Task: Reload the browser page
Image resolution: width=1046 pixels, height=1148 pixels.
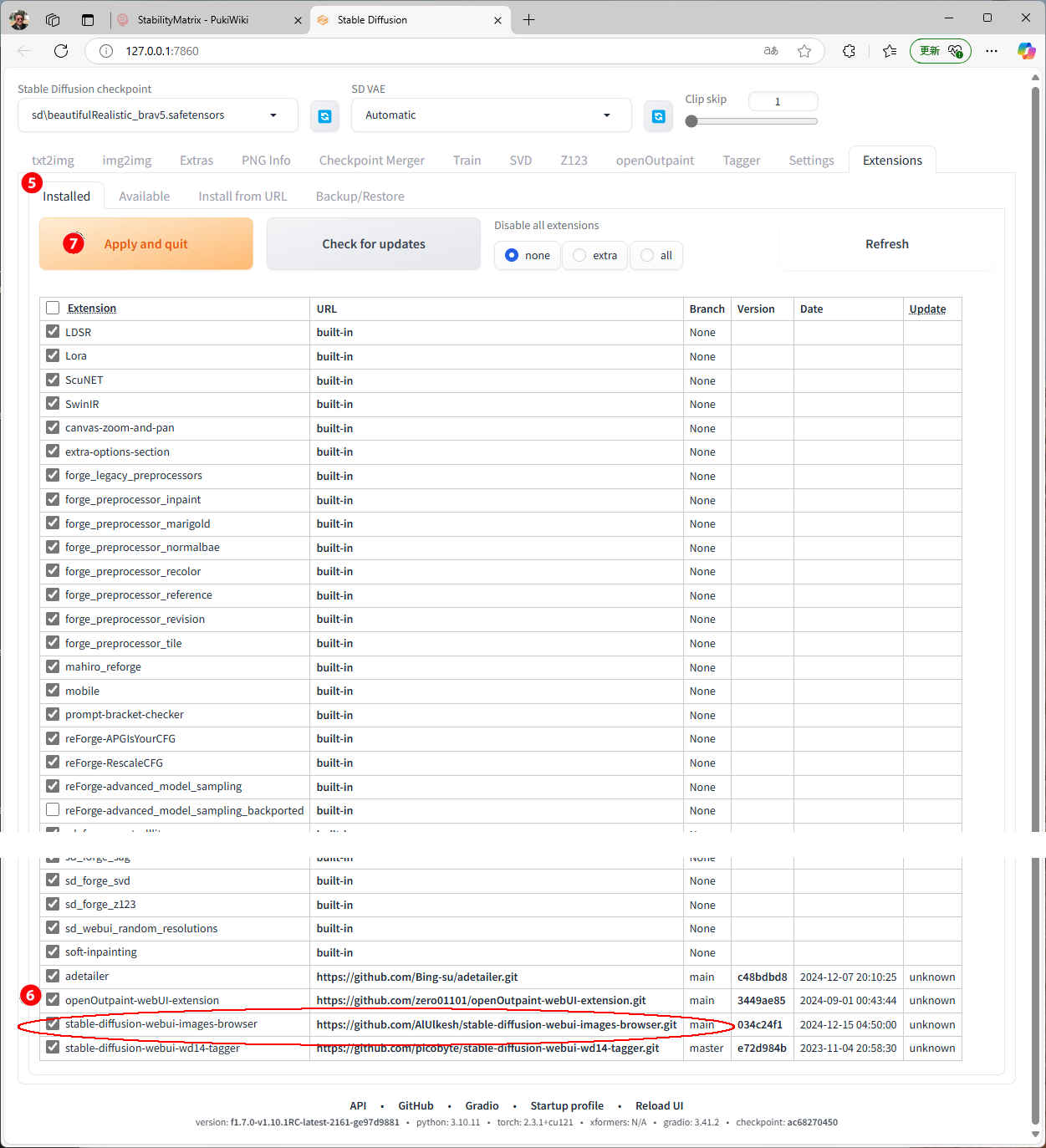Action: tap(61, 51)
